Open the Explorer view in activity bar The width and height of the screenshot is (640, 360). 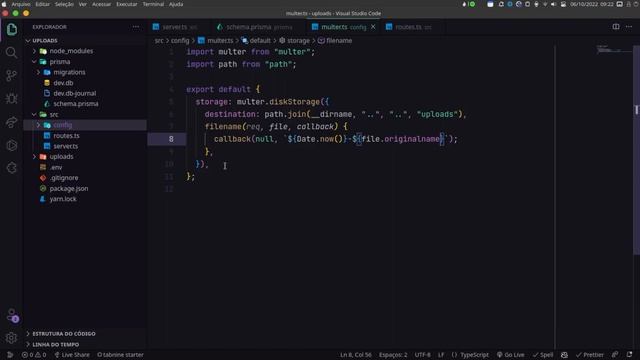point(11,29)
